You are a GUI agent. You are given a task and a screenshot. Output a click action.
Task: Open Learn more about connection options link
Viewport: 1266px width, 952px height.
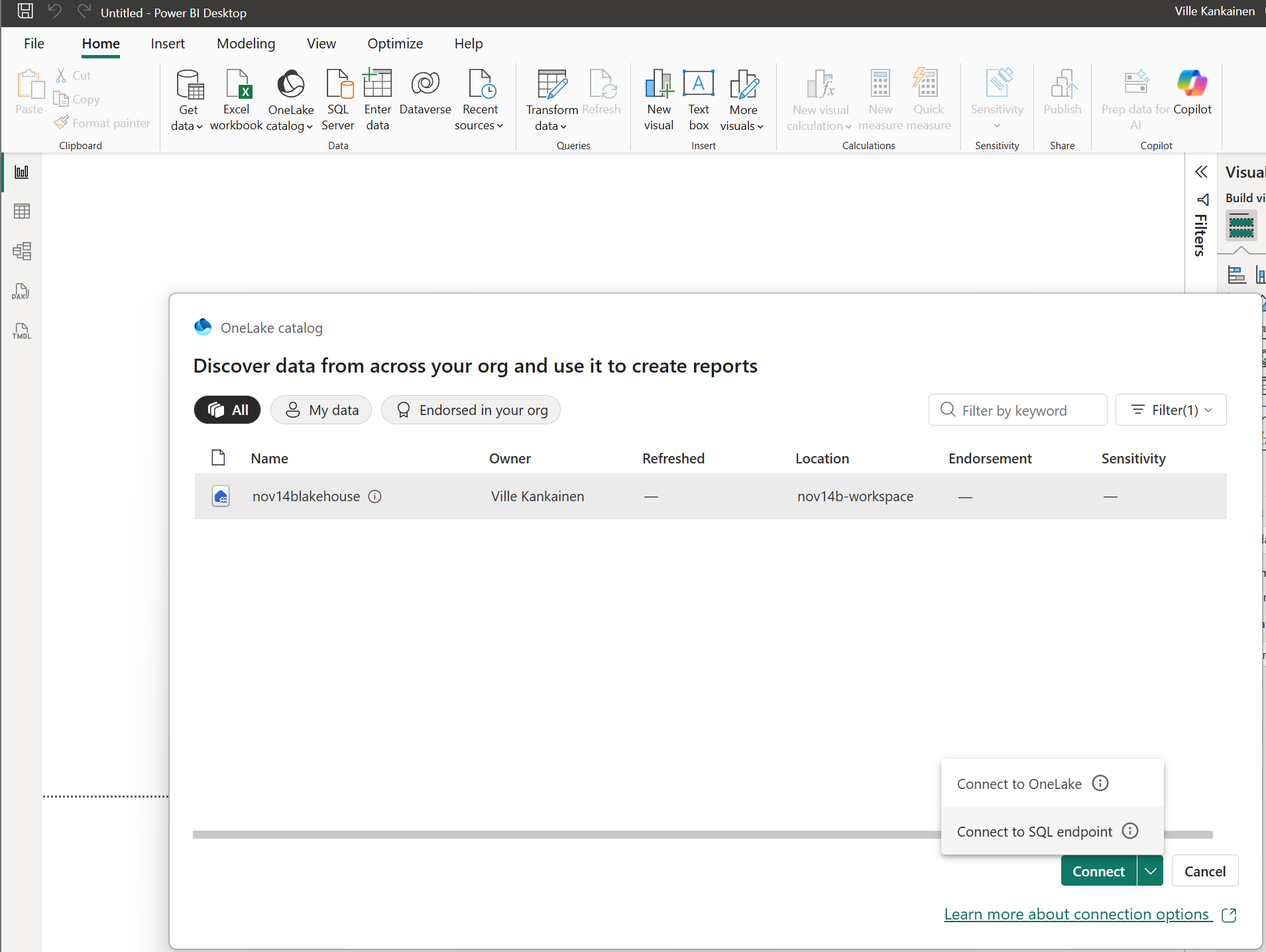(x=1076, y=914)
